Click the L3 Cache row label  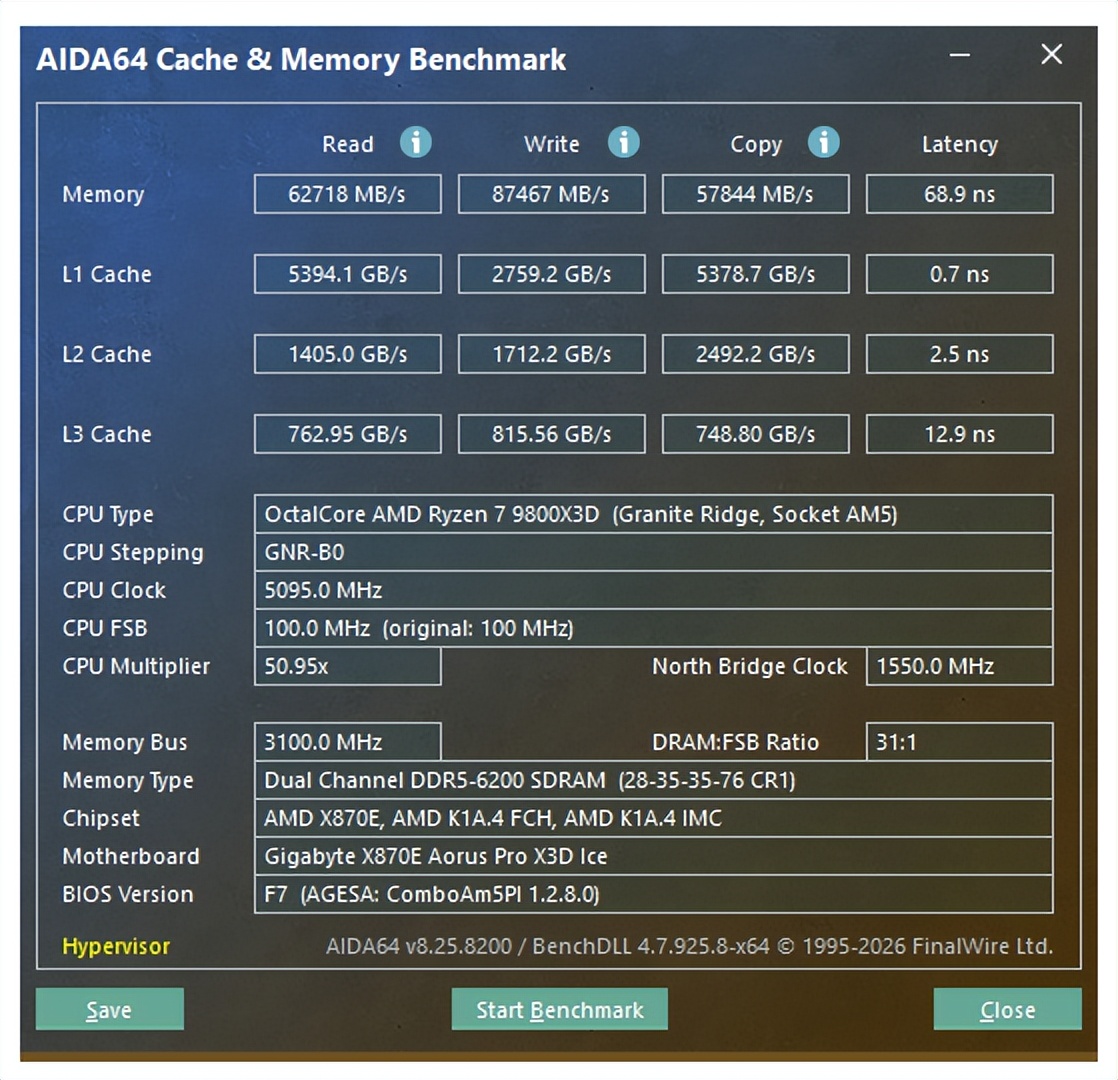pyautogui.click(x=106, y=434)
